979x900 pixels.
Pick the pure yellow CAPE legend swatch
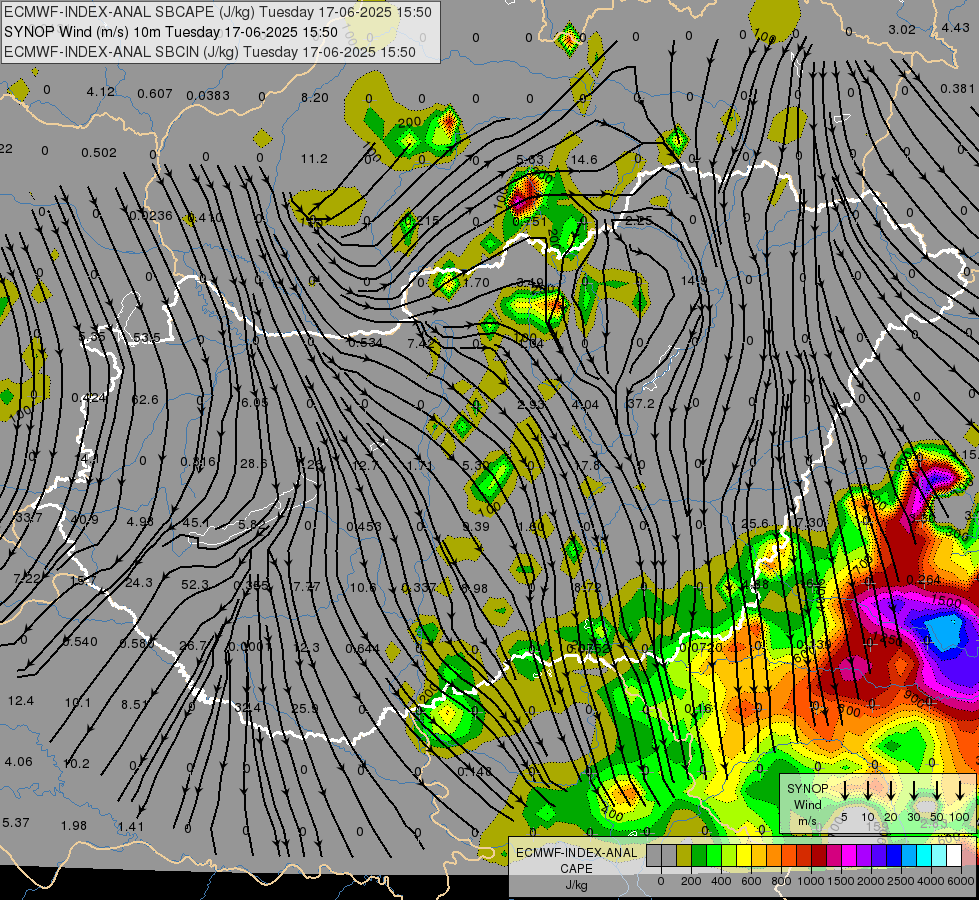(744, 856)
